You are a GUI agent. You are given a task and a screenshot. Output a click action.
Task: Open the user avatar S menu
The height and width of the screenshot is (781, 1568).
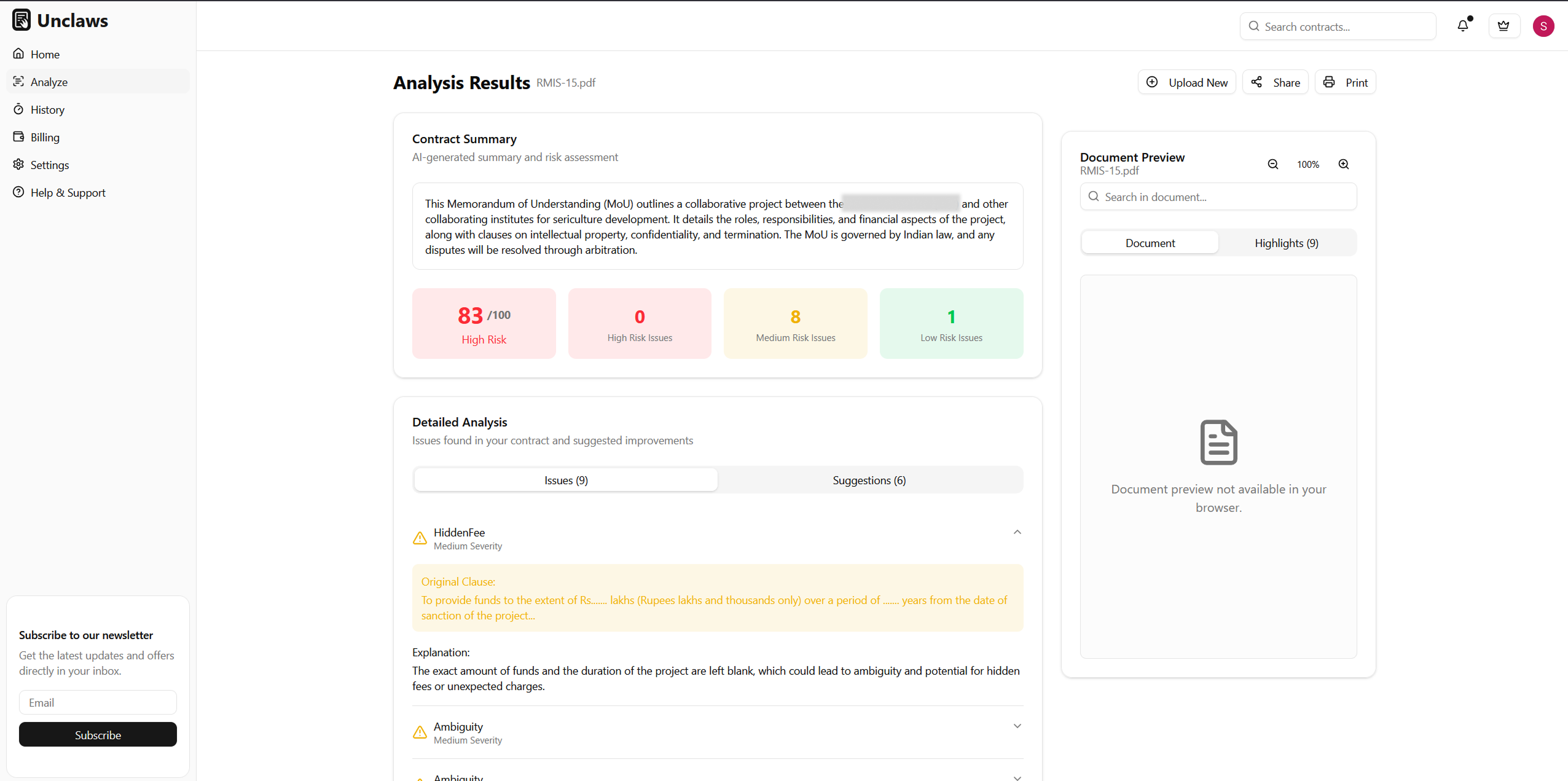click(1543, 26)
